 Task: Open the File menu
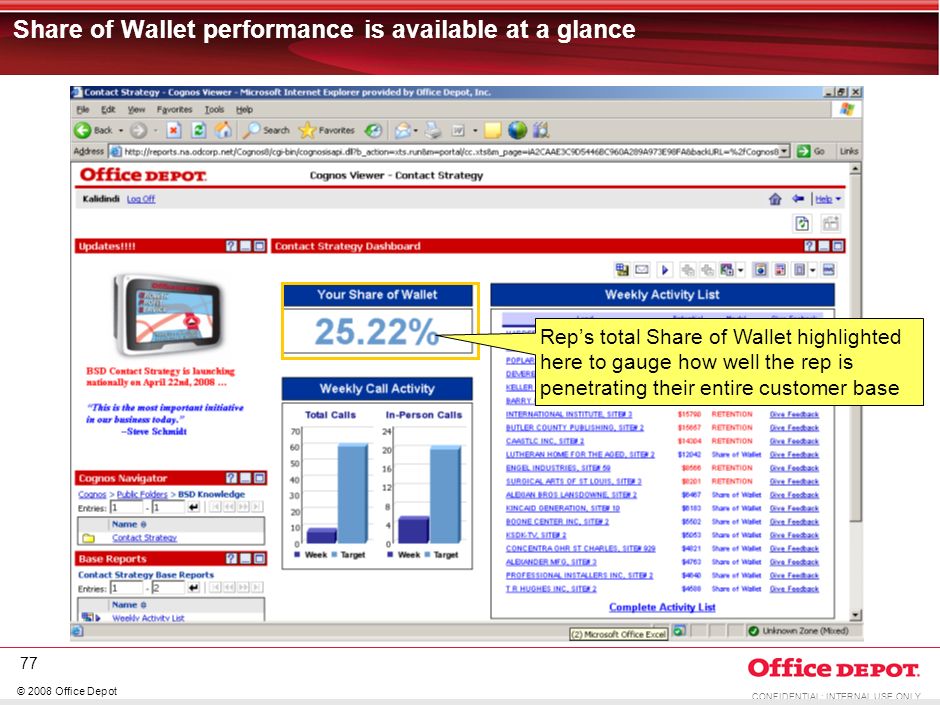click(83, 110)
